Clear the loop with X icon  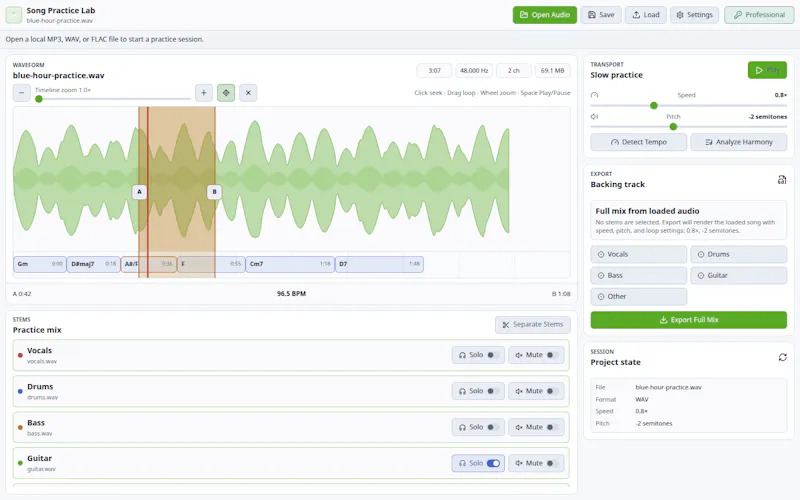[248, 93]
